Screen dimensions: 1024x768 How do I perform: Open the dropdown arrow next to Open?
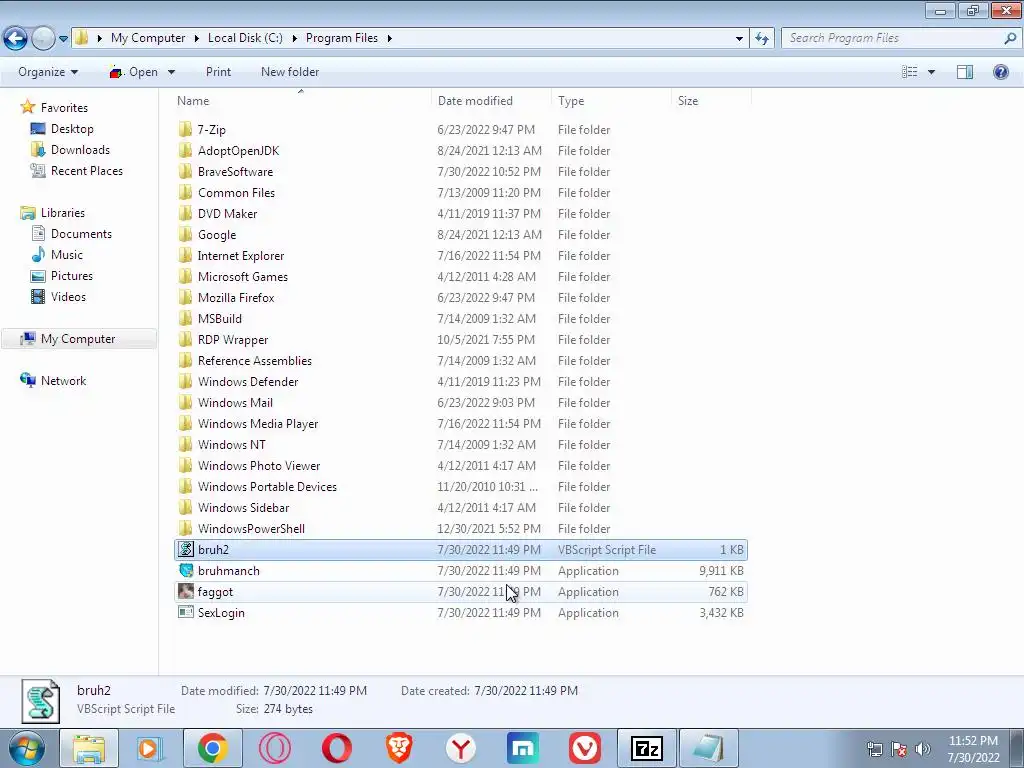tap(171, 72)
